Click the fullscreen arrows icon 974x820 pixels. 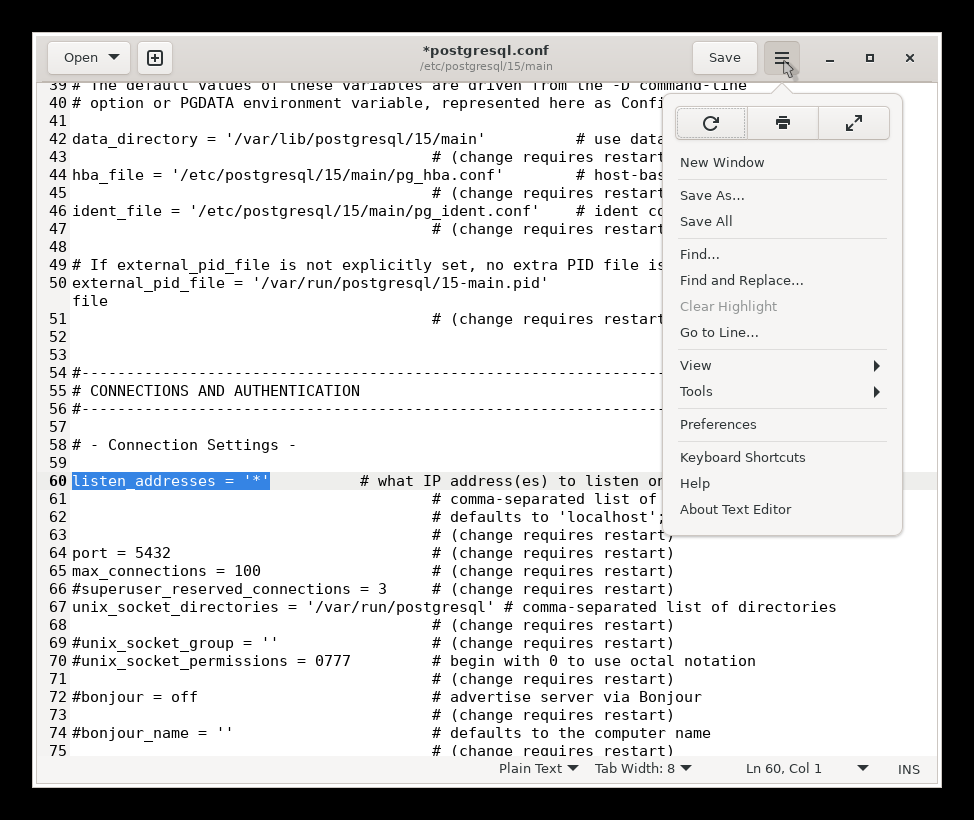click(853, 123)
